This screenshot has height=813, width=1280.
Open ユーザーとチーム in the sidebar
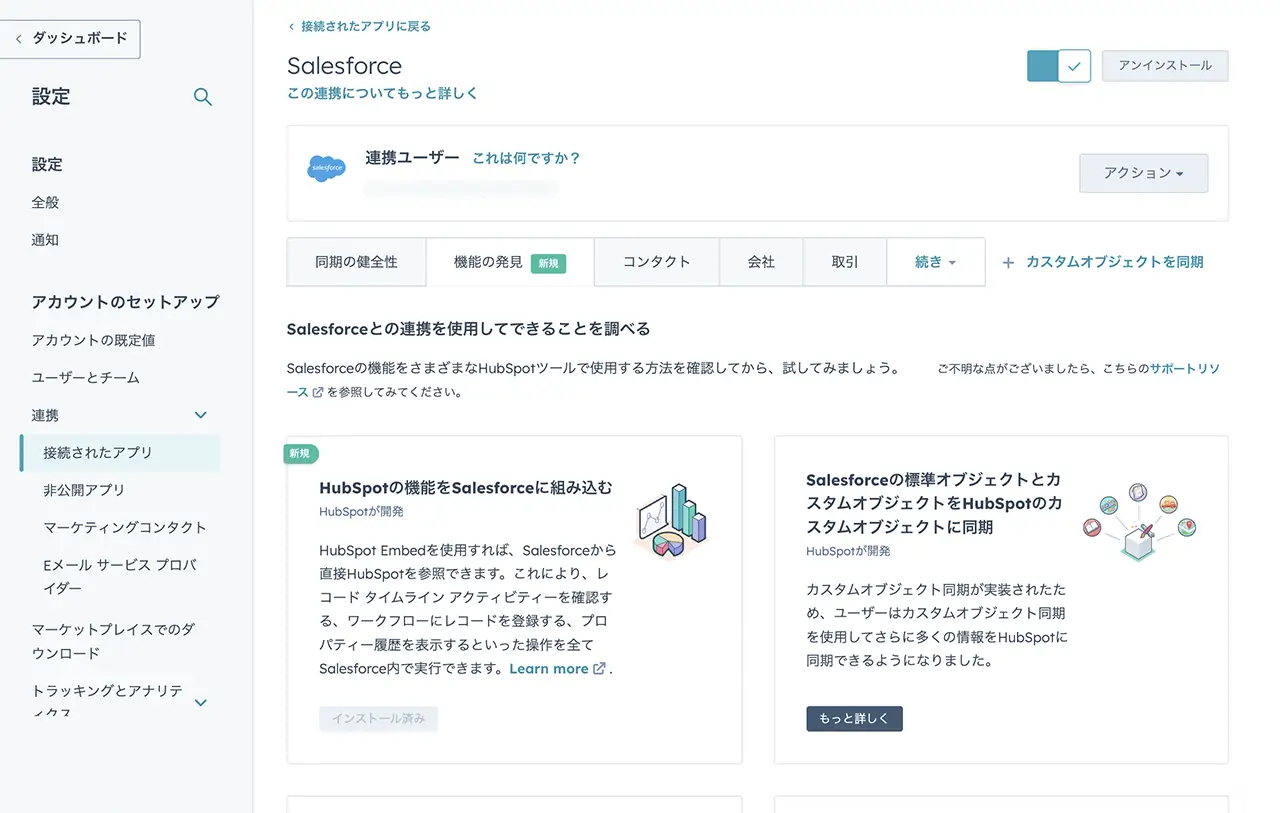point(85,378)
